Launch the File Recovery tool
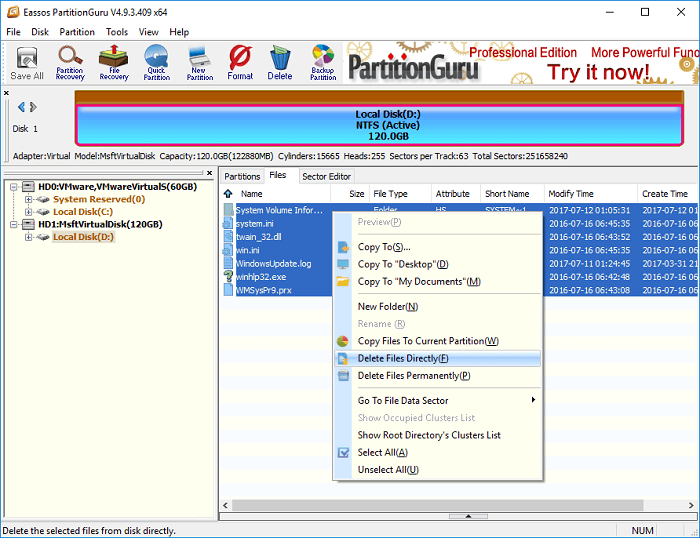700x538 pixels. (113, 63)
